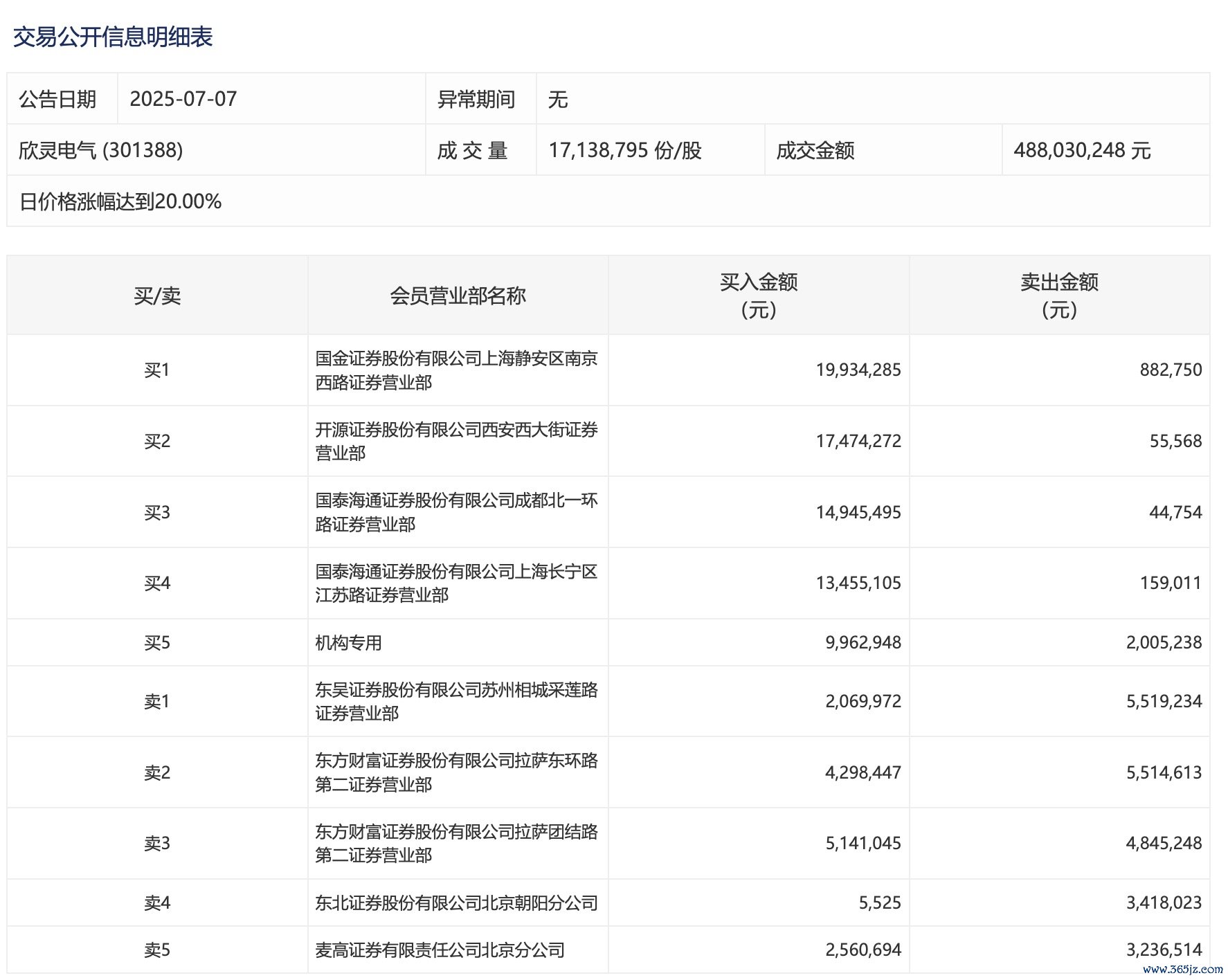
Task: Select buy amount 4,298,447
Action: click(x=863, y=773)
